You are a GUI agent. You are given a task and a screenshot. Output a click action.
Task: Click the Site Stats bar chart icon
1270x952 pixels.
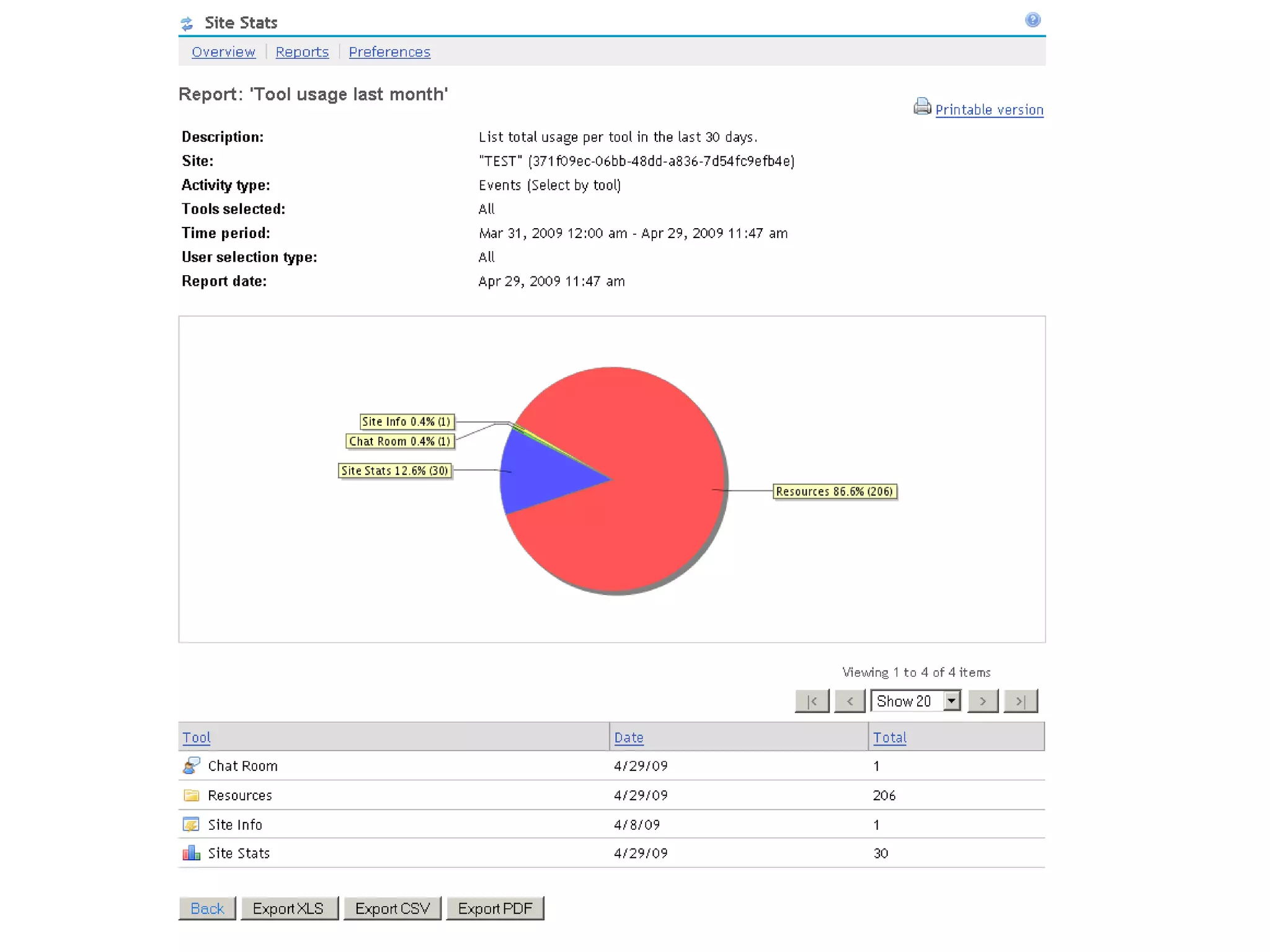[191, 853]
